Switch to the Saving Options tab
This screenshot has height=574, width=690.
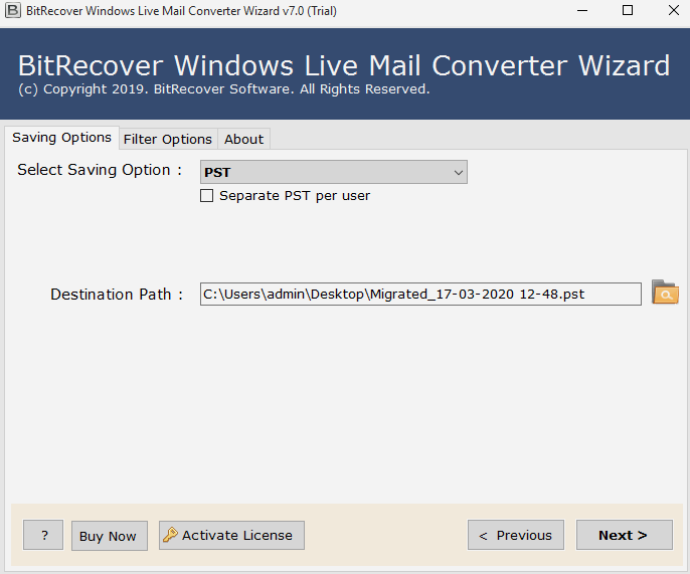[62, 138]
